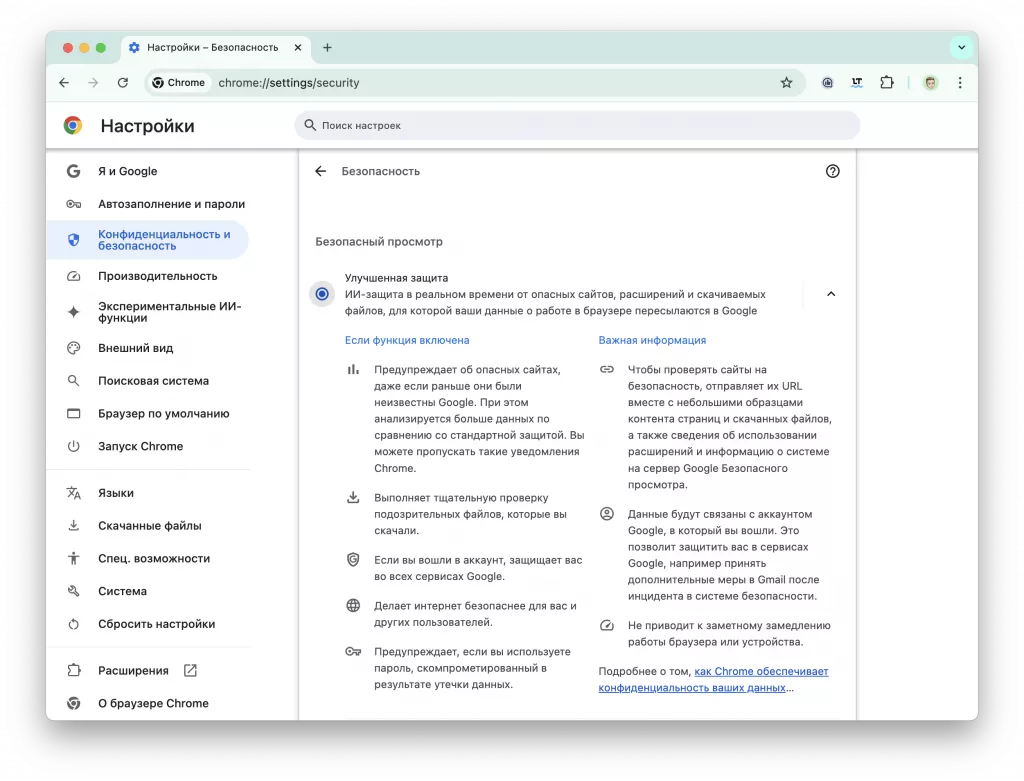Screen dimensions: 1024x781
Task: Click the profile avatar in the toolbar
Action: tap(930, 83)
